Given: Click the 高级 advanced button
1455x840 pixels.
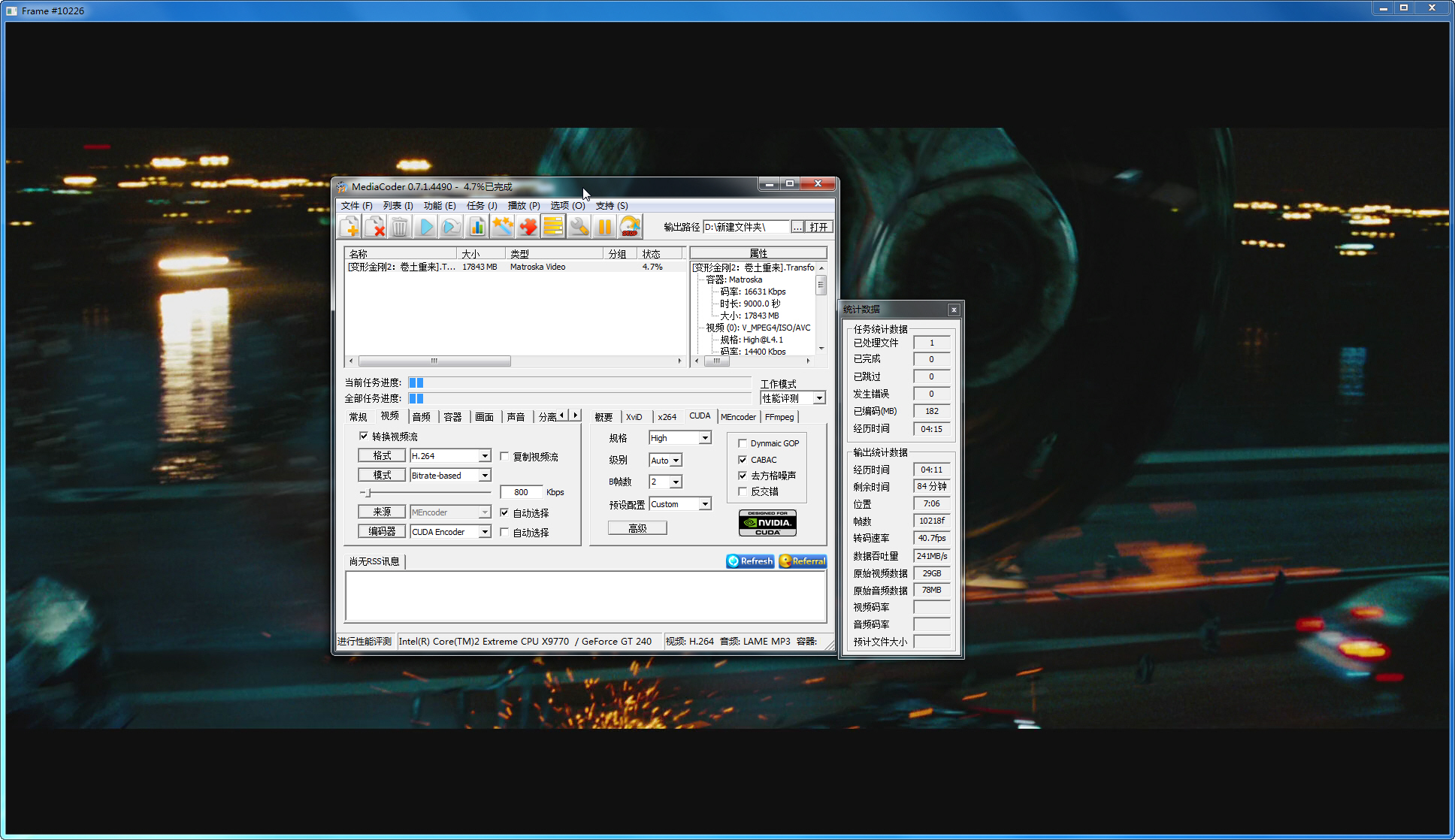Looking at the screenshot, I should pyautogui.click(x=637, y=528).
